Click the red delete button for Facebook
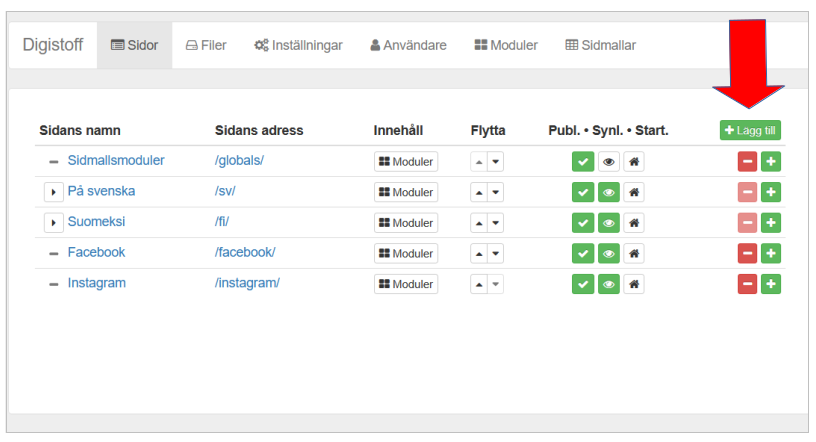 746,254
